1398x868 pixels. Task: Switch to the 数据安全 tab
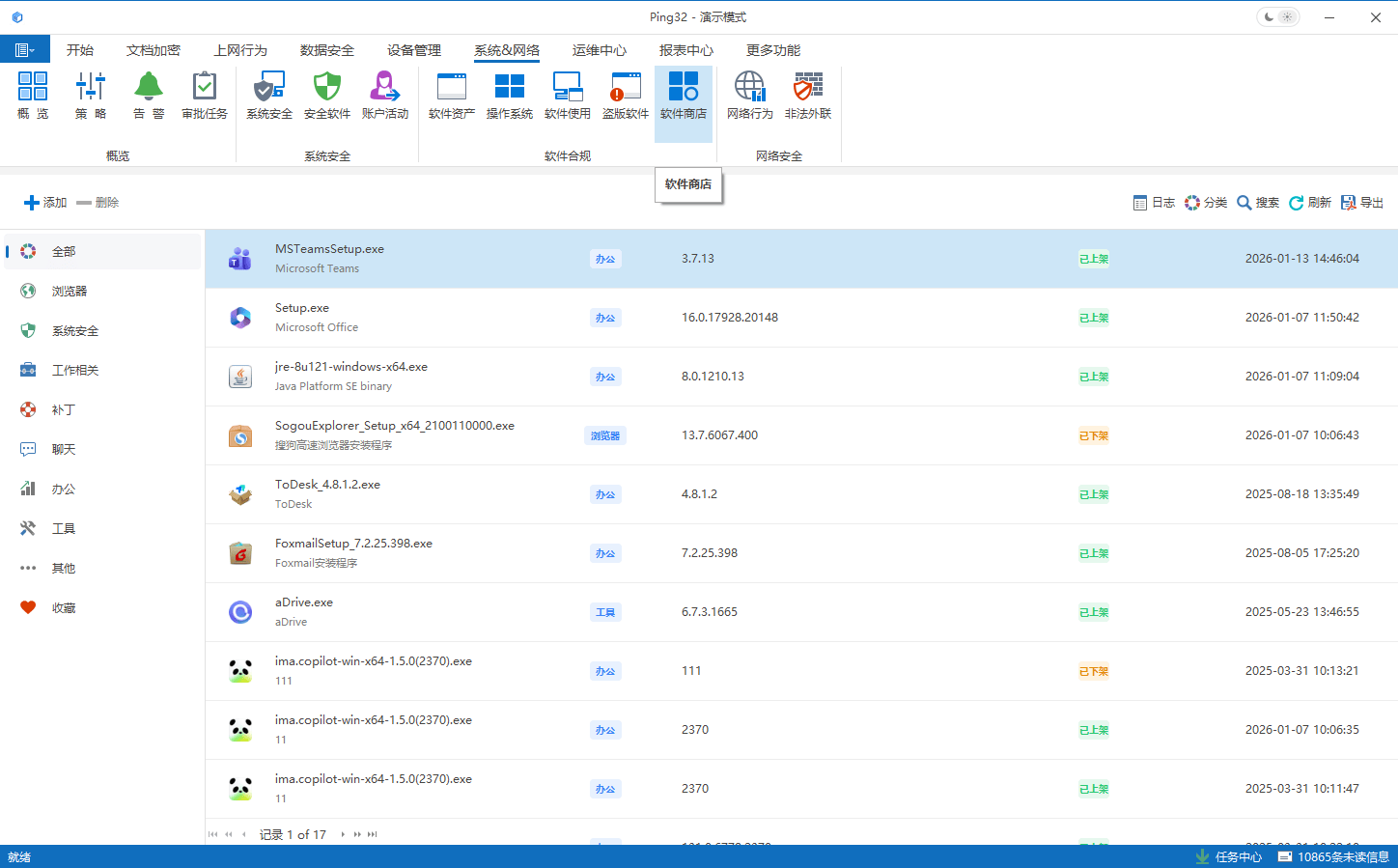(326, 50)
